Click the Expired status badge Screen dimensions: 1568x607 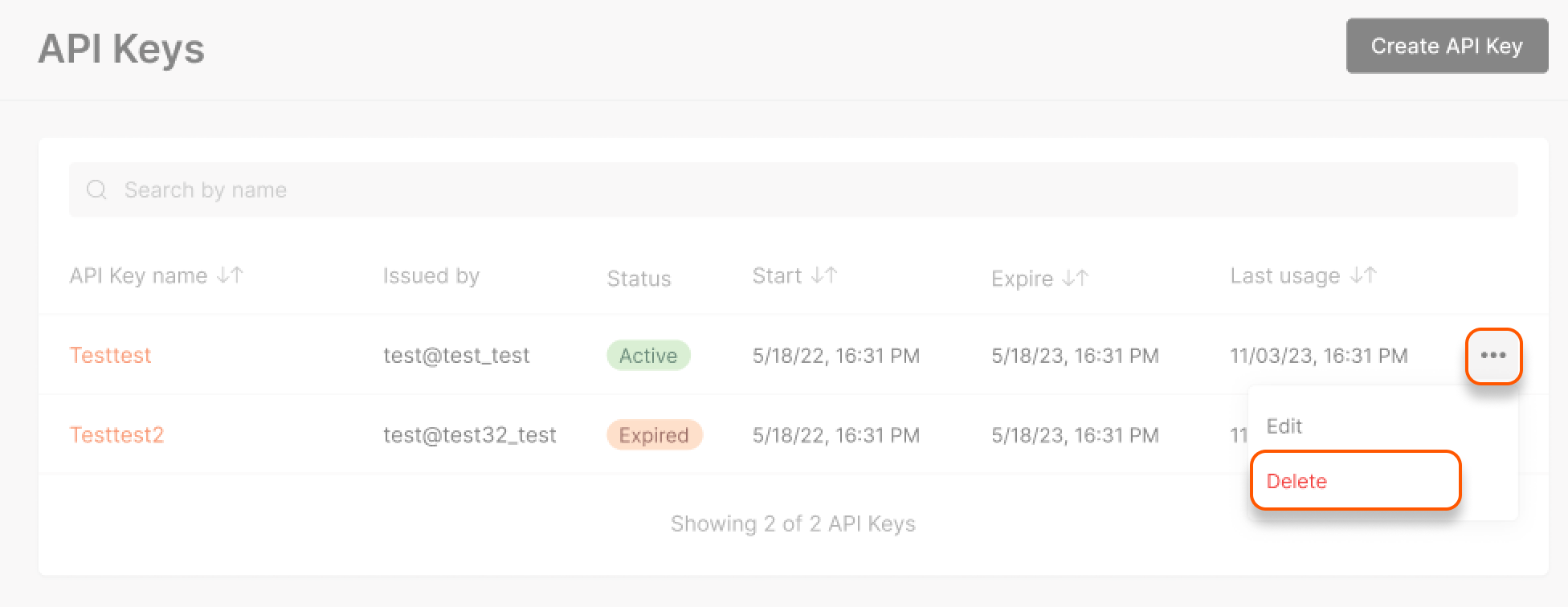[x=654, y=434]
